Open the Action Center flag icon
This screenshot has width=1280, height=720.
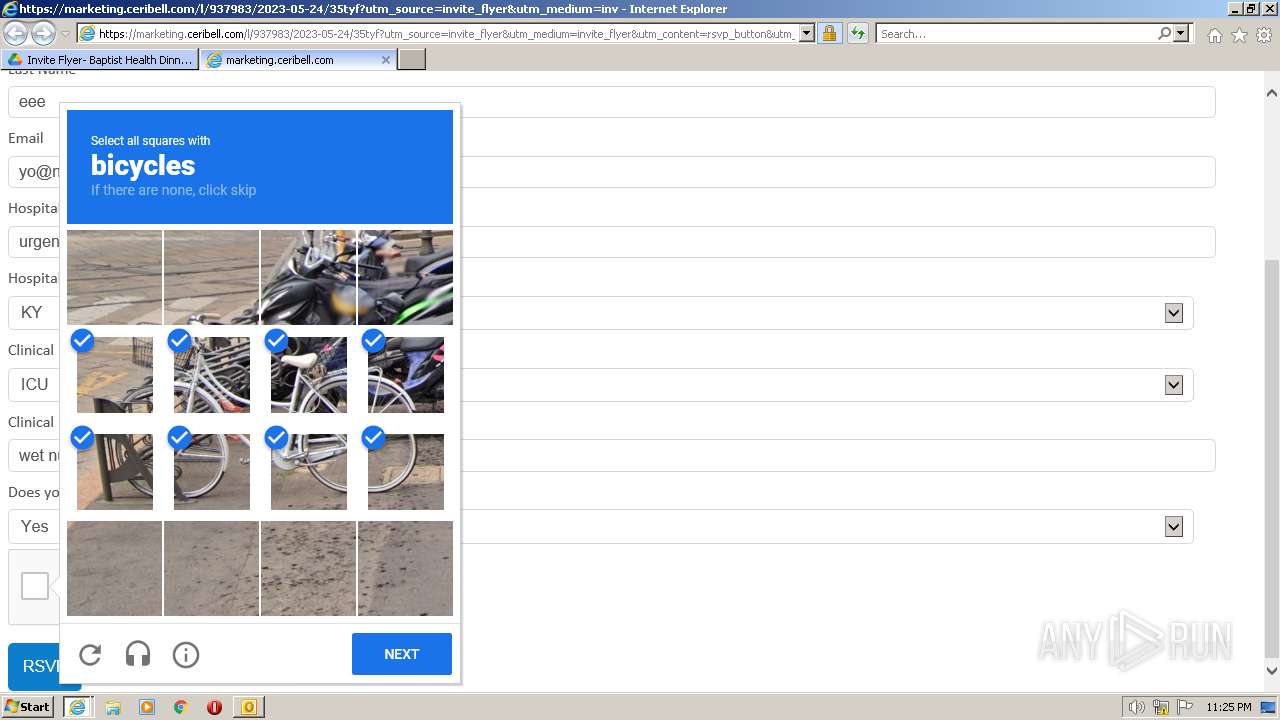point(1184,707)
